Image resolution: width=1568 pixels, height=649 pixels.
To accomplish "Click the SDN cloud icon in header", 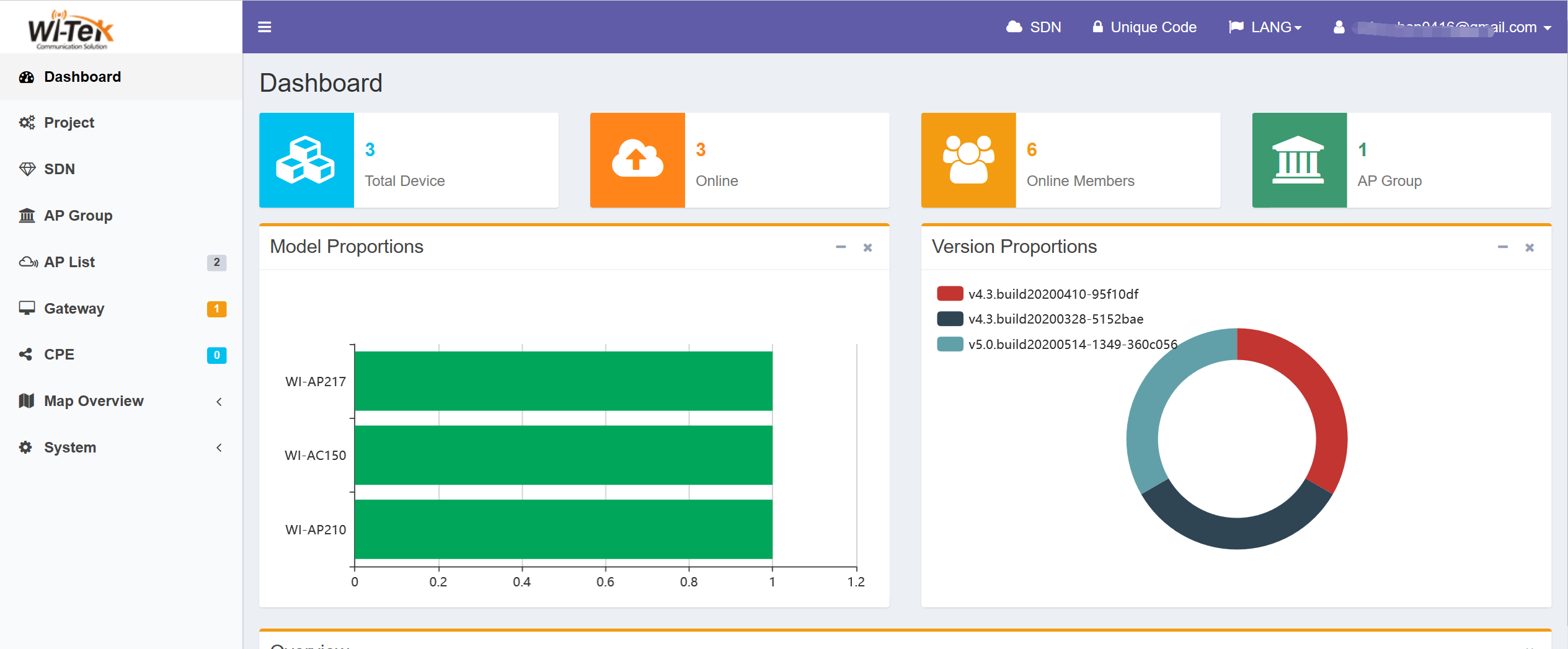I will [1014, 27].
